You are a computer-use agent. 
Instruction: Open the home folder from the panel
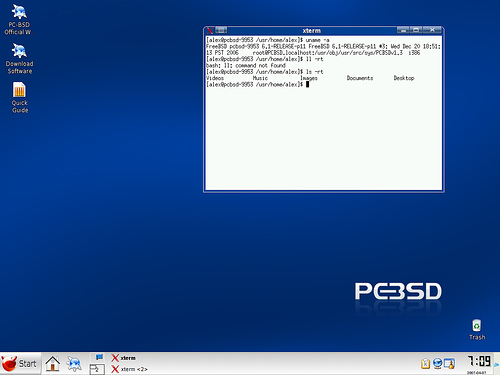tap(53, 363)
